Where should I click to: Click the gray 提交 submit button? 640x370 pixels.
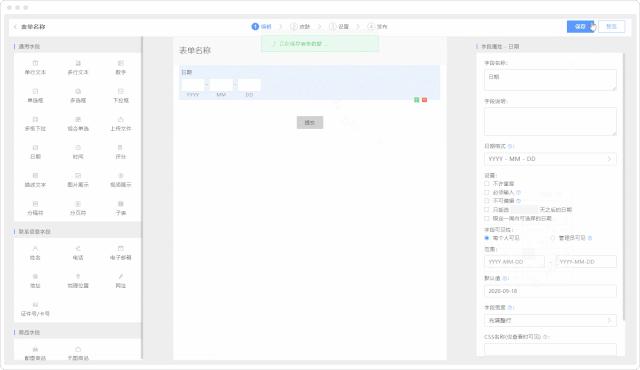[310, 122]
